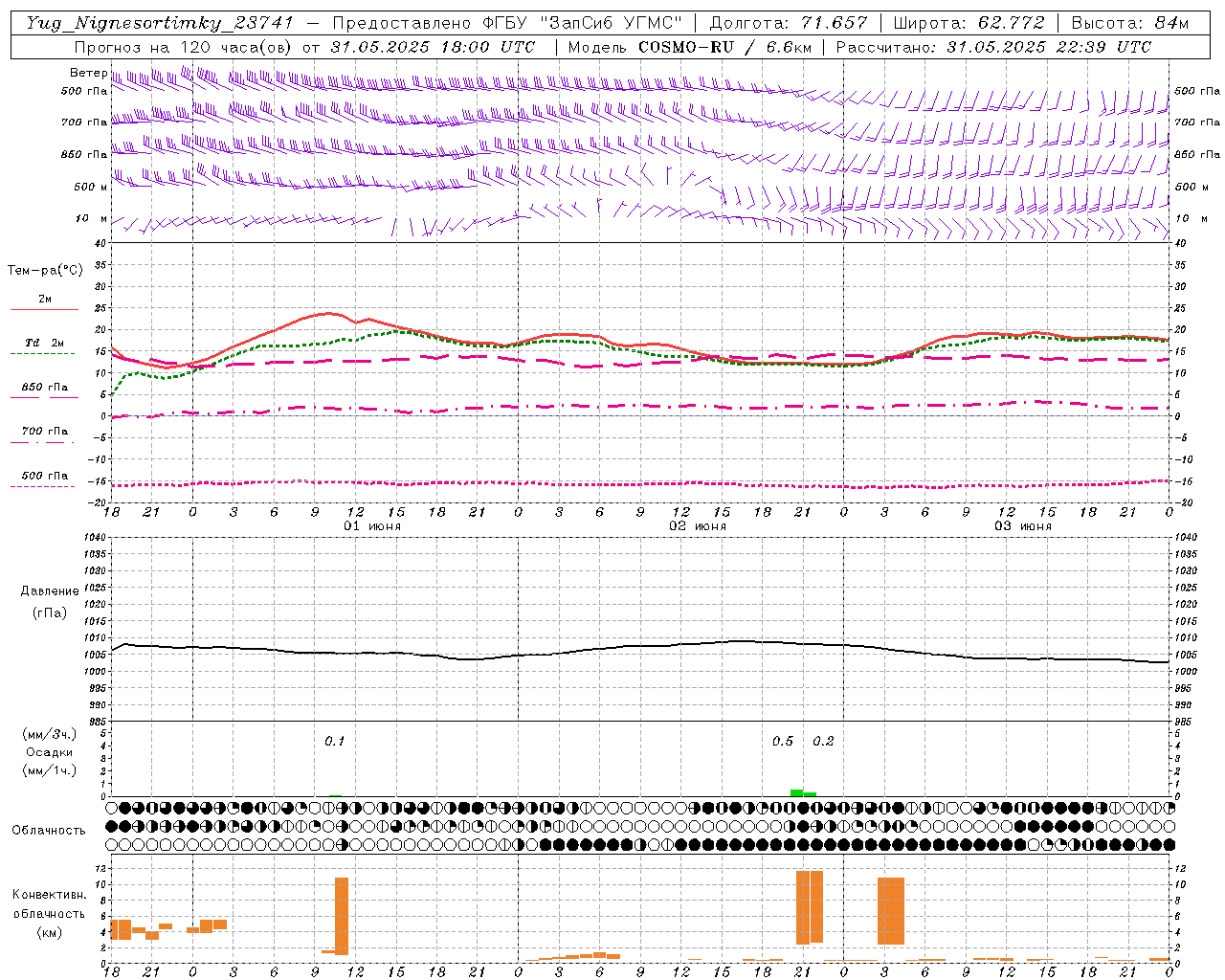Click the Прогноз на 120 часа(ов) text
This screenshot has width=1225, height=980.
click(185, 47)
